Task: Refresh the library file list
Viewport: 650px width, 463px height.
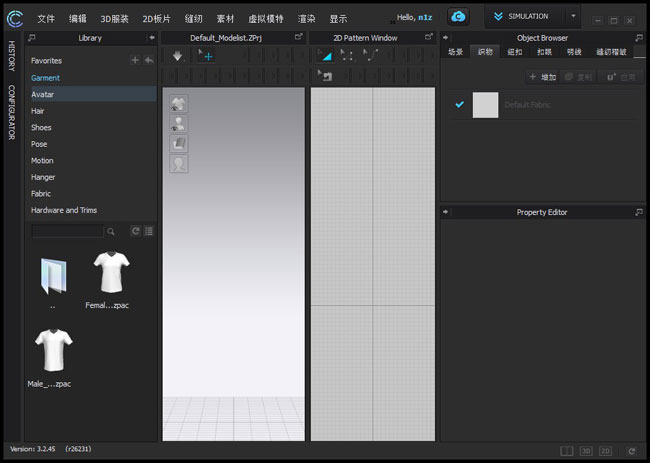Action: pyautogui.click(x=136, y=231)
